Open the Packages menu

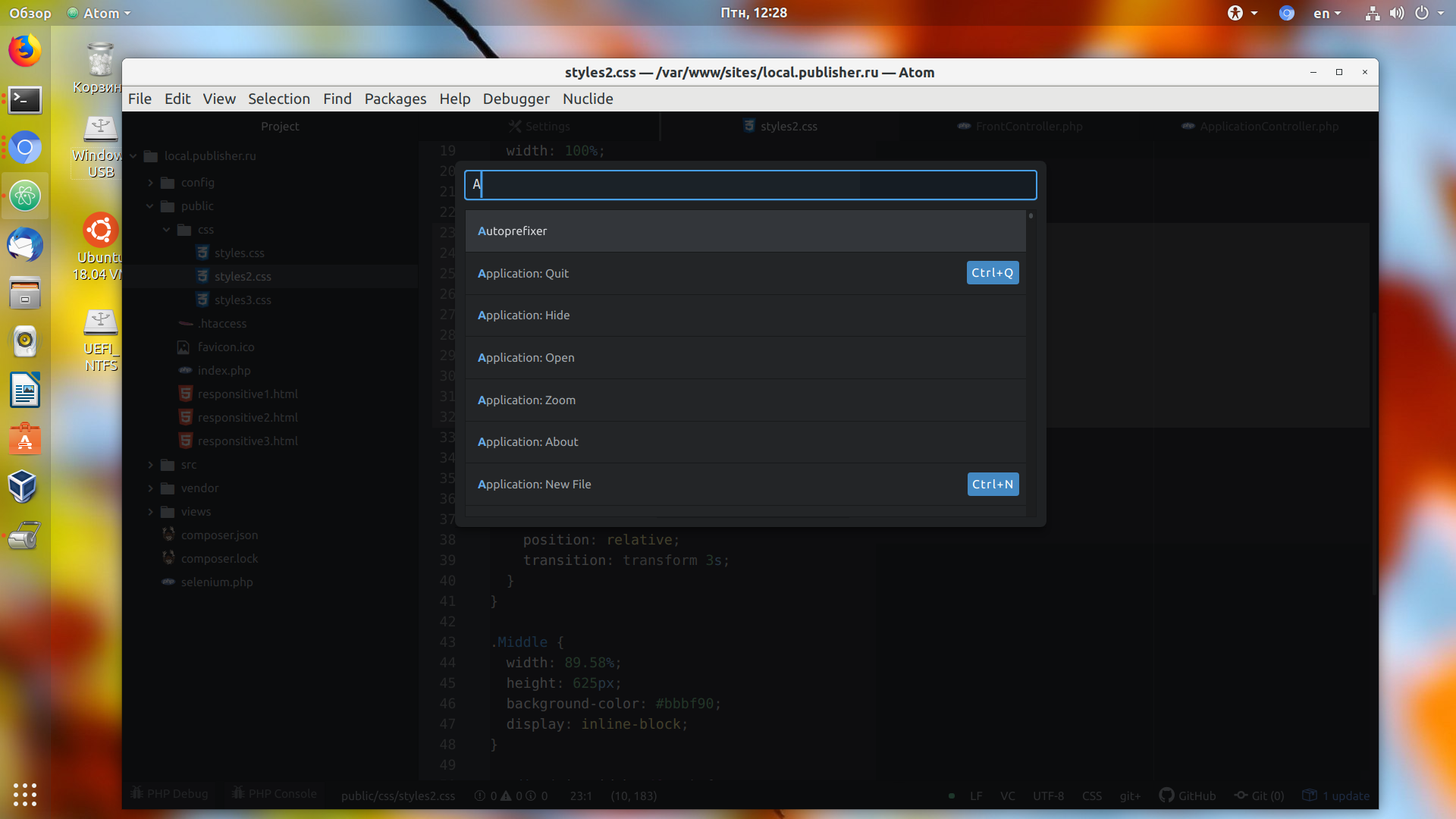(395, 99)
